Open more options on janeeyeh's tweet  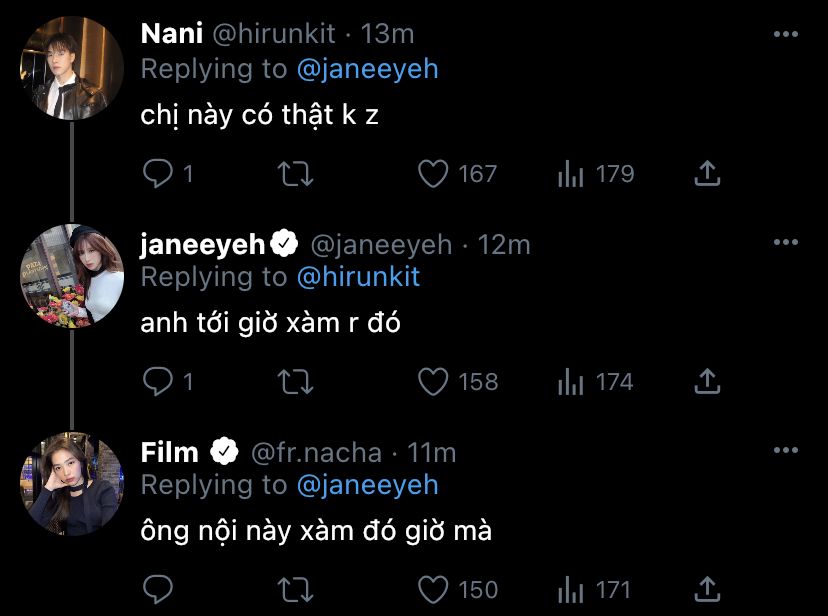coord(786,243)
